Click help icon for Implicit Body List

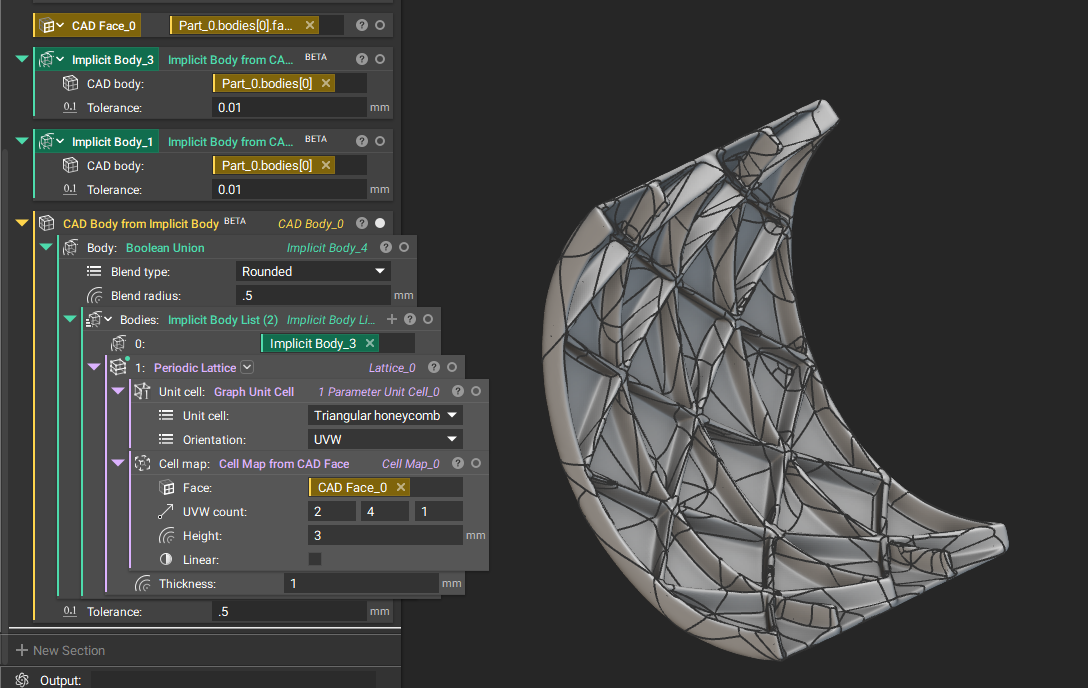point(410,319)
